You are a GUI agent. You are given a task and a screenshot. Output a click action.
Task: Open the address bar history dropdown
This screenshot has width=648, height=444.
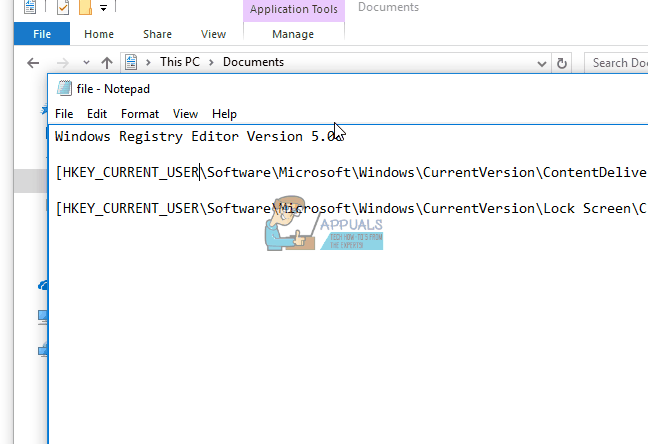tap(541, 64)
